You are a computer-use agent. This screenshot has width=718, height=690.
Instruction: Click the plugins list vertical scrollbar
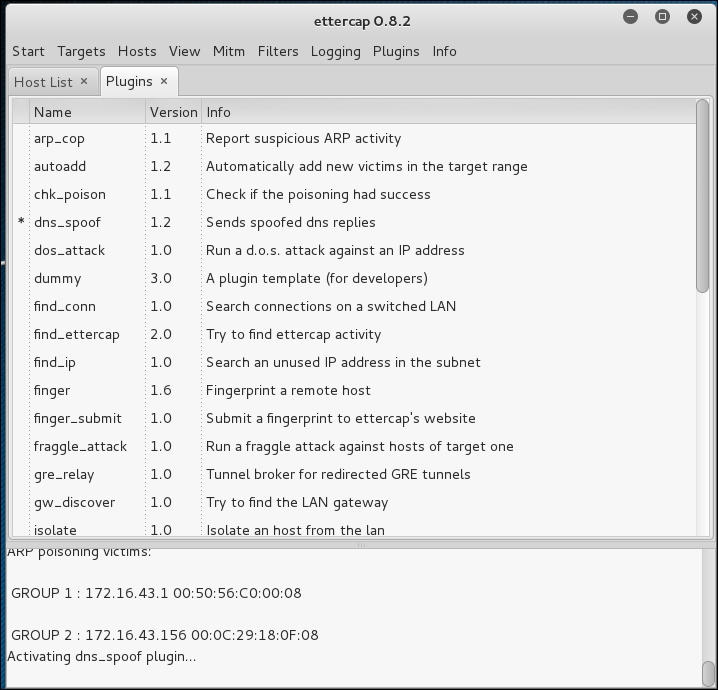click(x=702, y=196)
